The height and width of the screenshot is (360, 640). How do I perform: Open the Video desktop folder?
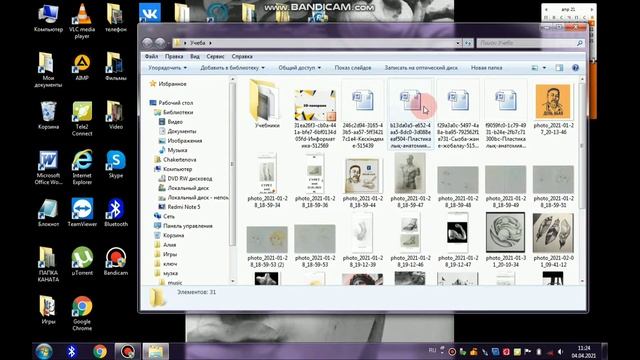point(116,116)
